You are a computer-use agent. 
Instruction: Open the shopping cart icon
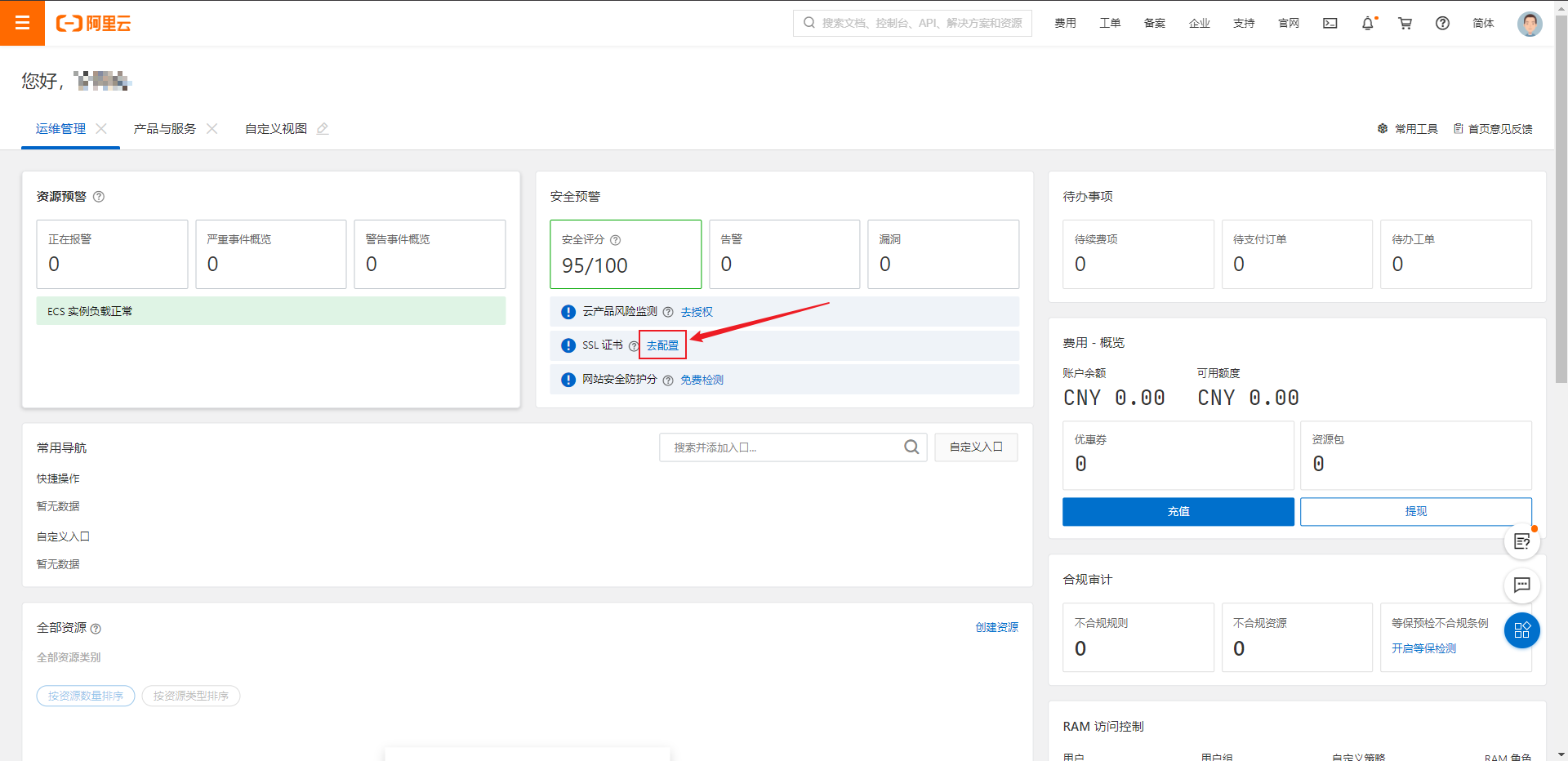pos(1405,23)
